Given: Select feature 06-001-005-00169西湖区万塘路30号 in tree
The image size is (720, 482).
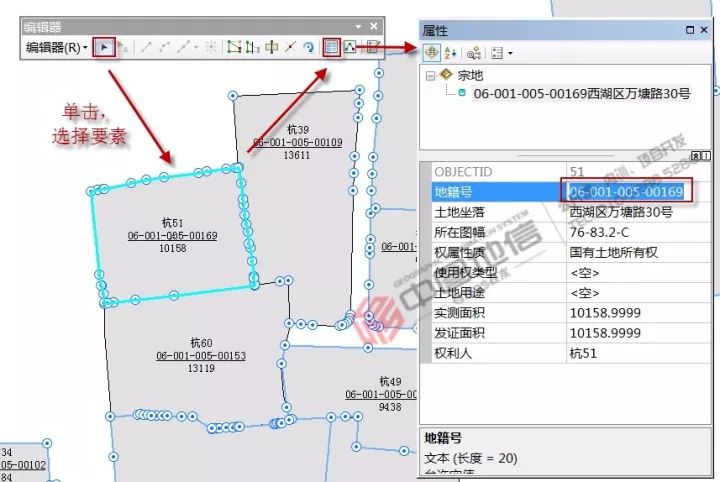Looking at the screenshot, I should (x=582, y=94).
